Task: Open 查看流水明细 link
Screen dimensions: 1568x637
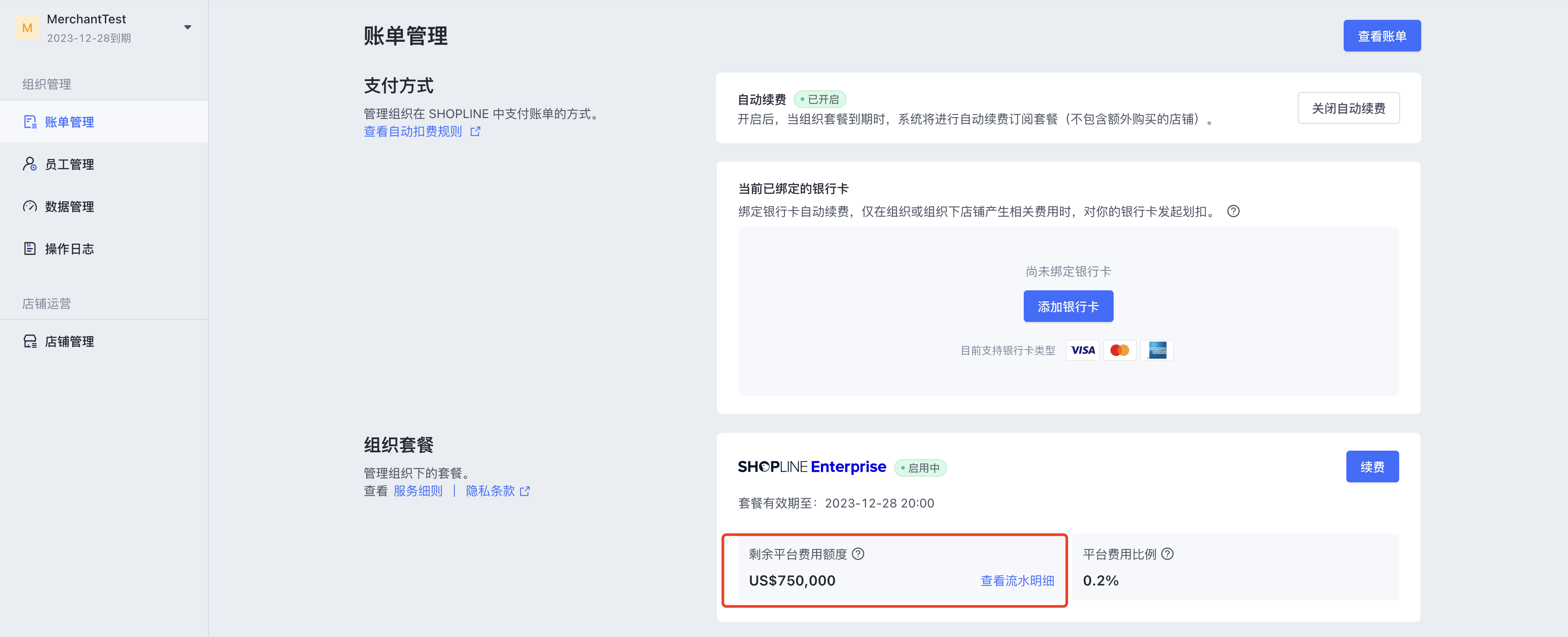Action: pyautogui.click(x=1017, y=581)
